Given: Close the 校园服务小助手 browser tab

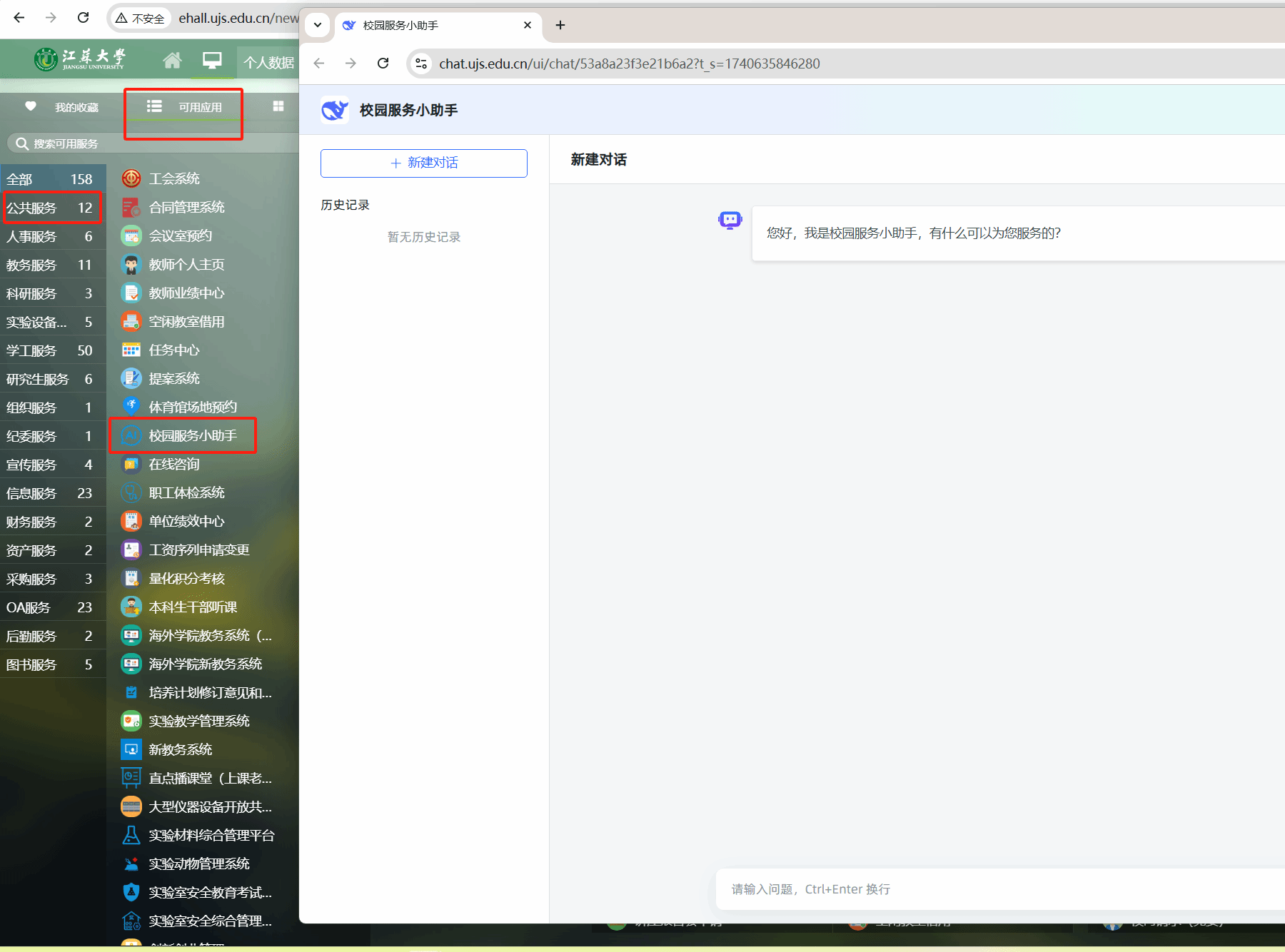Looking at the screenshot, I should click(x=528, y=25).
